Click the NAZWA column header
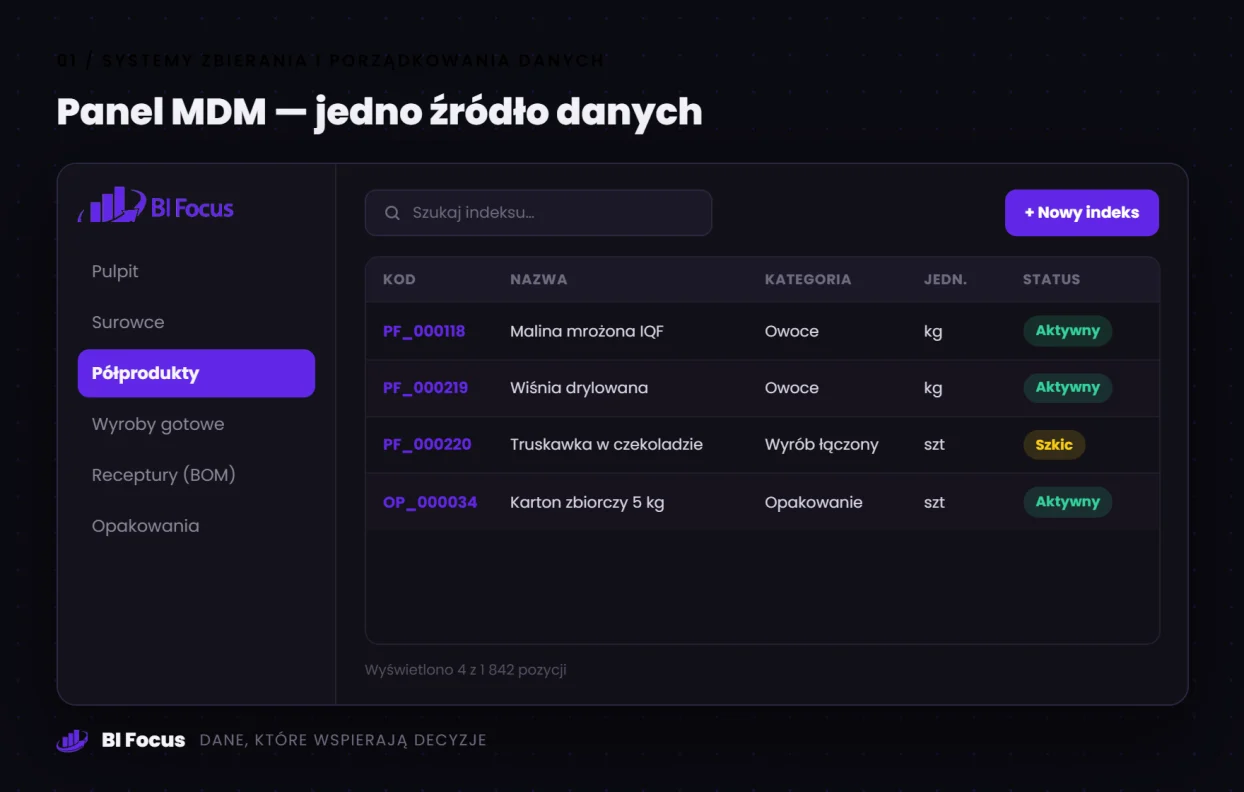Image resolution: width=1244 pixels, height=792 pixels. pyautogui.click(x=539, y=279)
